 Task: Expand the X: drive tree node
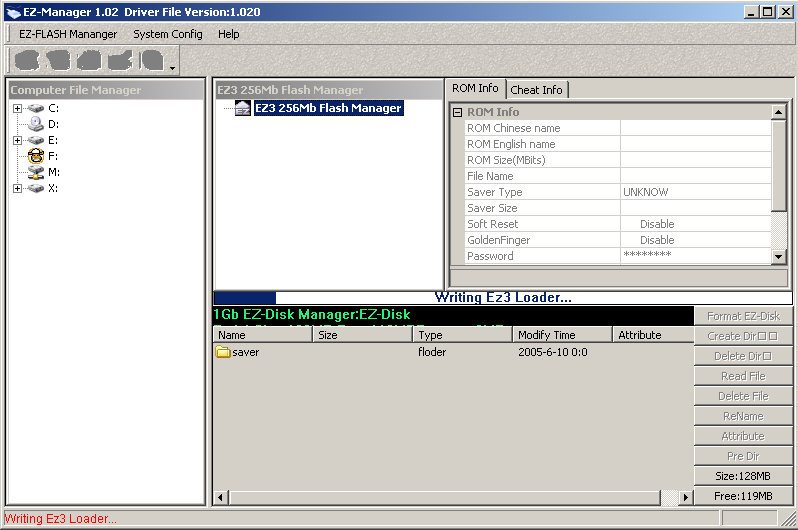pos(17,188)
